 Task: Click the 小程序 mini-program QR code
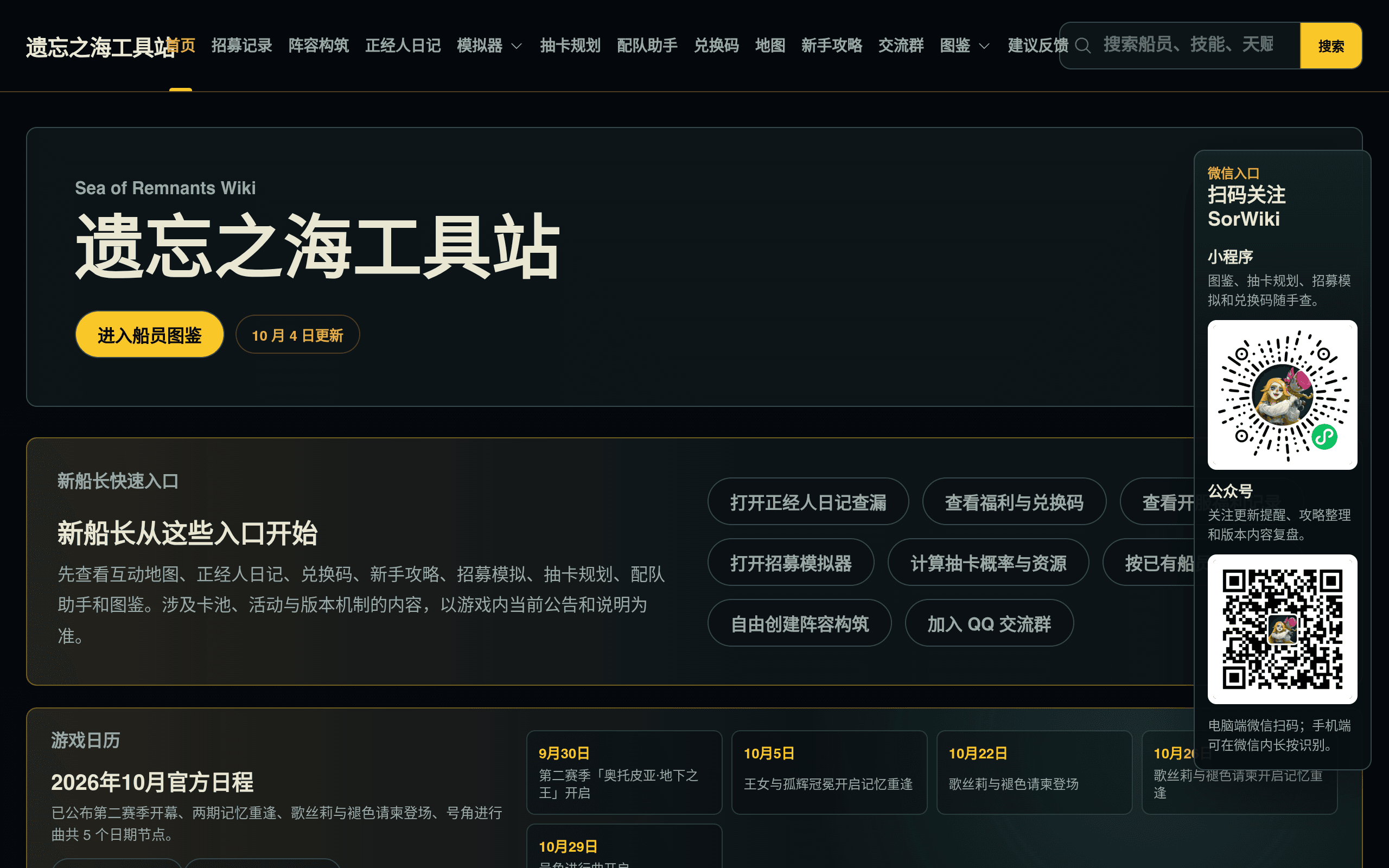pos(1282,395)
